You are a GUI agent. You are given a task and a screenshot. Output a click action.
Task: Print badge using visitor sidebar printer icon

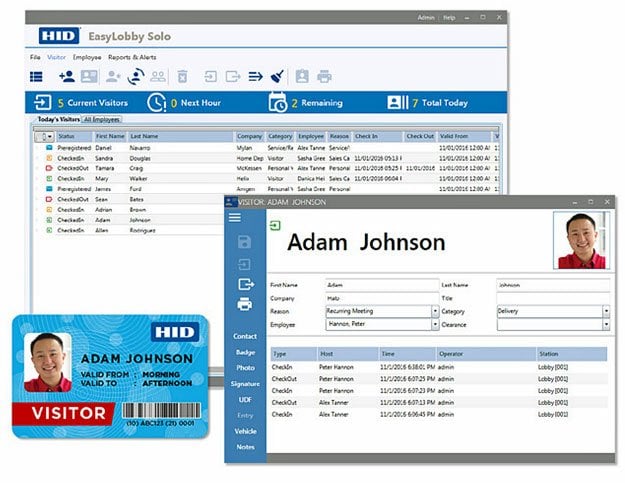point(245,305)
